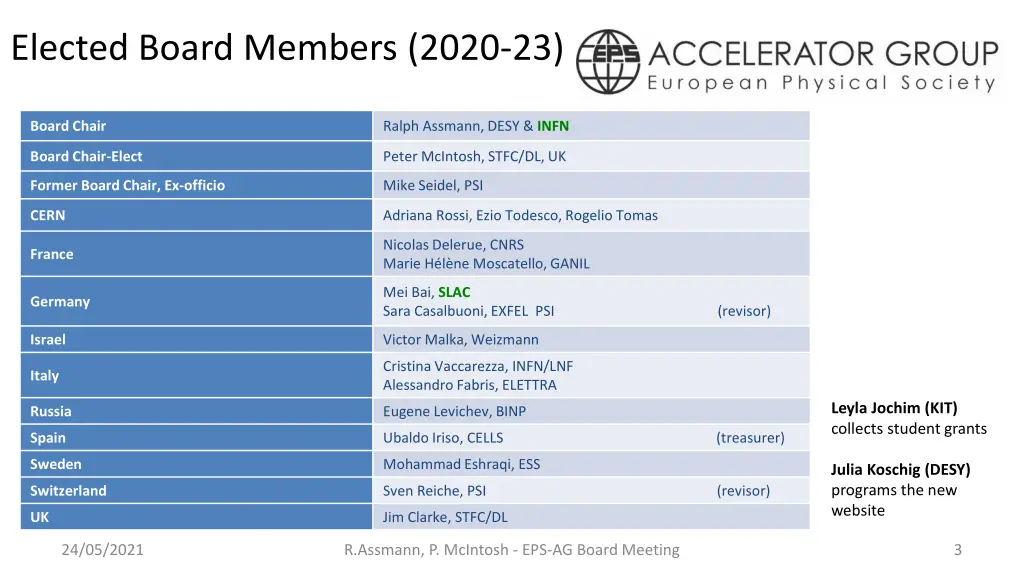Click the EPS globe logo icon
Image resolution: width=1024 pixels, height=576 pixels.
608,61
